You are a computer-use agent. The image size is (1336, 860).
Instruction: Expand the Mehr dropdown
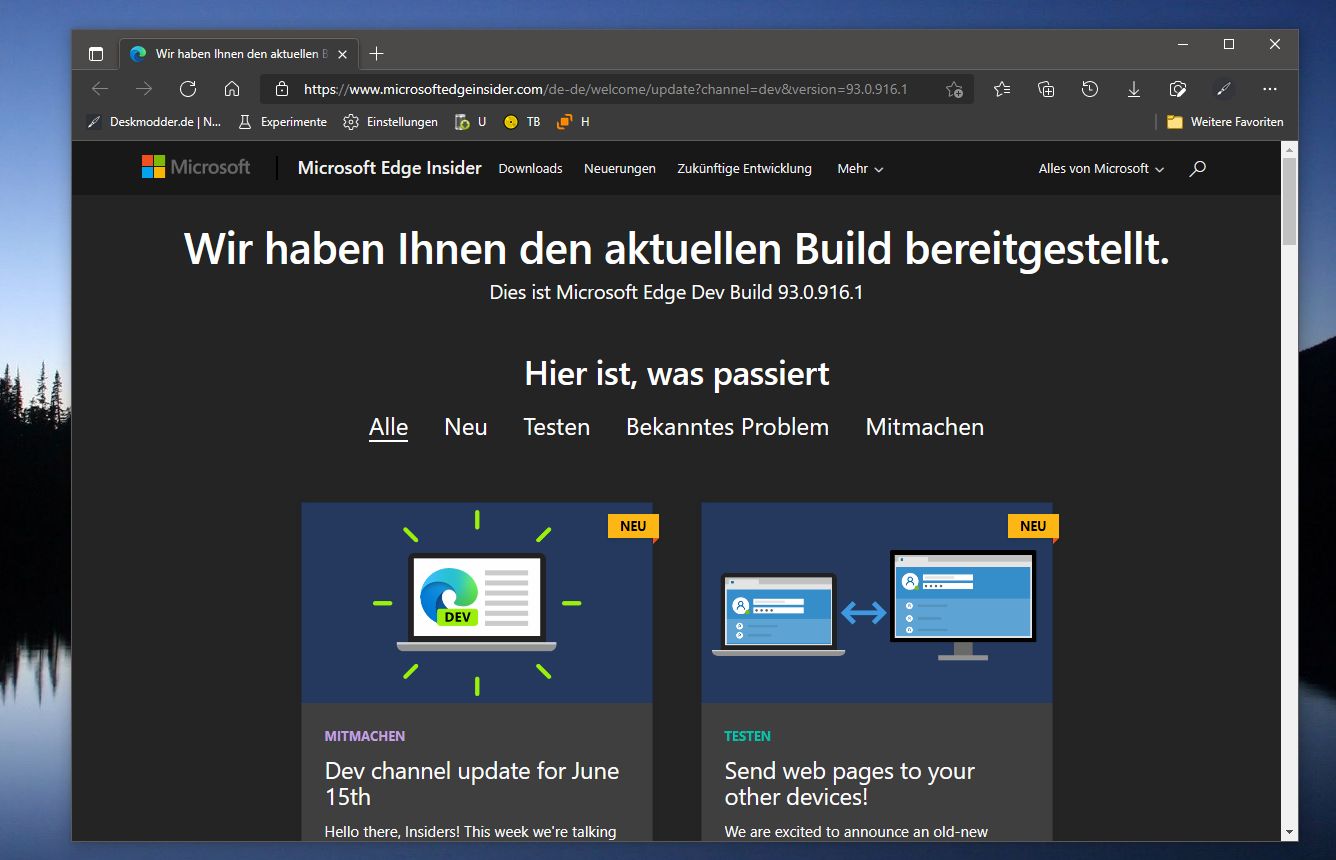pos(860,168)
